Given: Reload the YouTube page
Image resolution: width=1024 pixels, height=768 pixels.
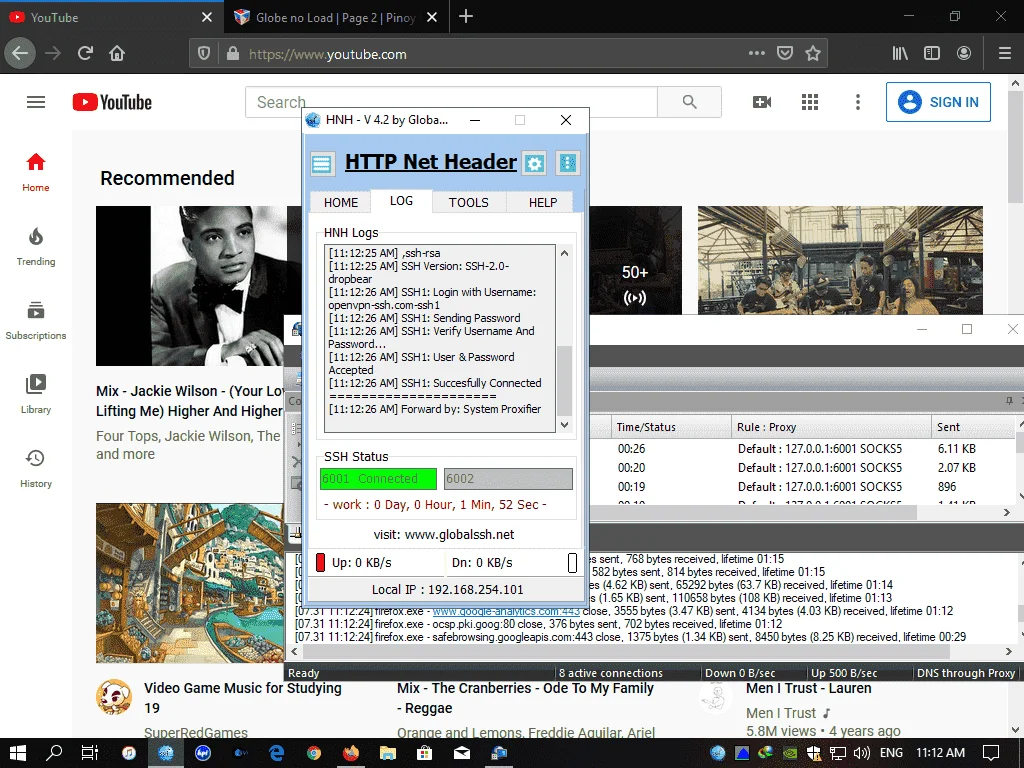Looking at the screenshot, I should (x=85, y=53).
